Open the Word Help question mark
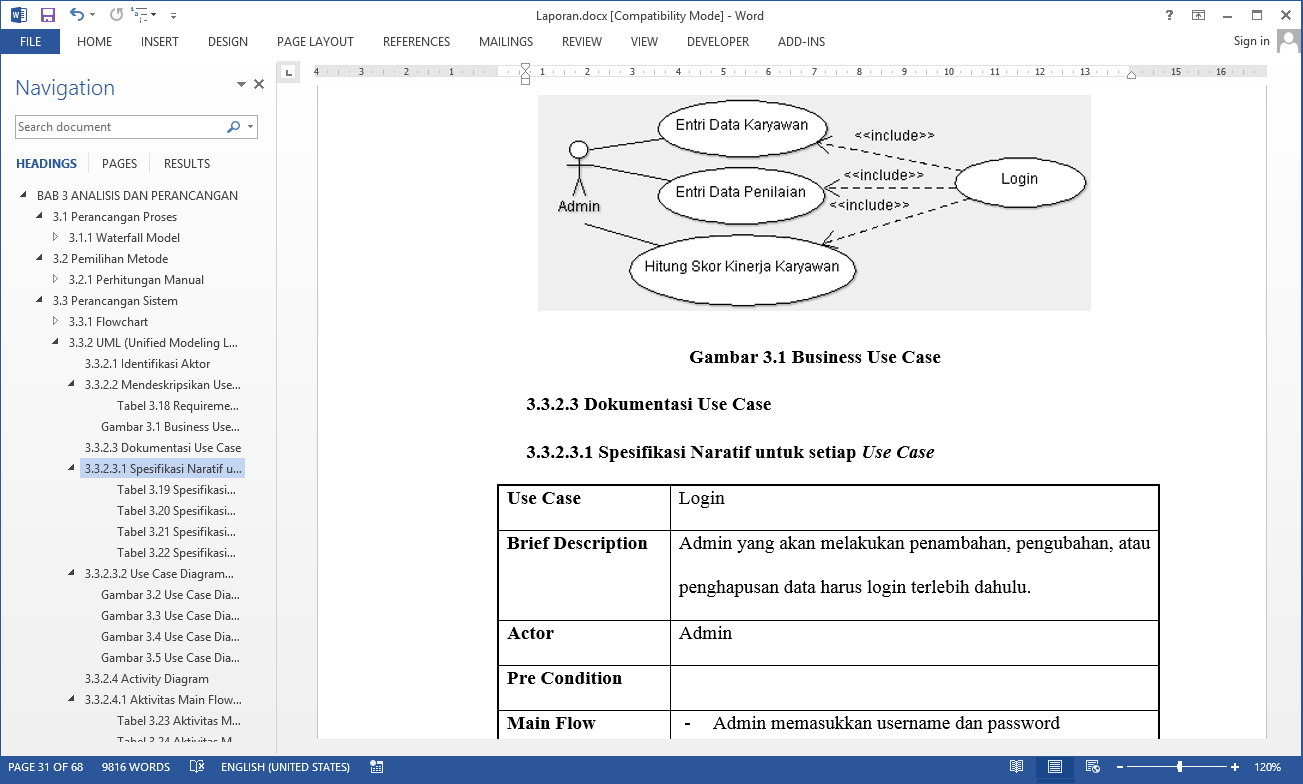The image size is (1303, 784). [x=1169, y=15]
